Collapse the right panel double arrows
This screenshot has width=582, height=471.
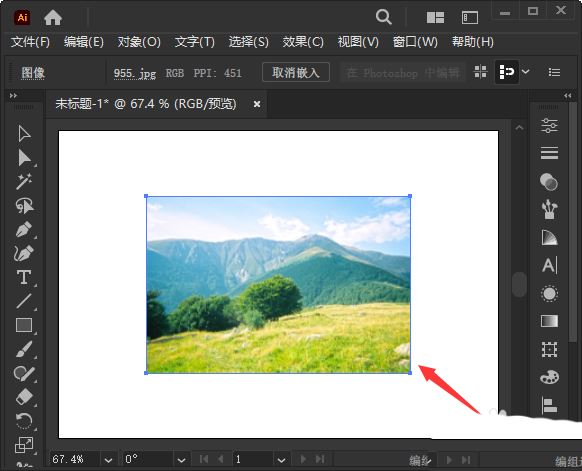[x=568, y=96]
